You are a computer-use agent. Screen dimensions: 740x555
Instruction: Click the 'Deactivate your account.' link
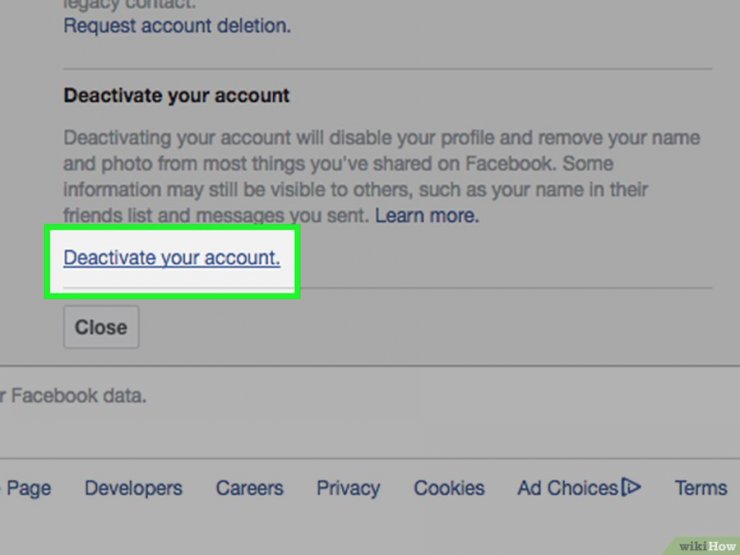(x=171, y=258)
